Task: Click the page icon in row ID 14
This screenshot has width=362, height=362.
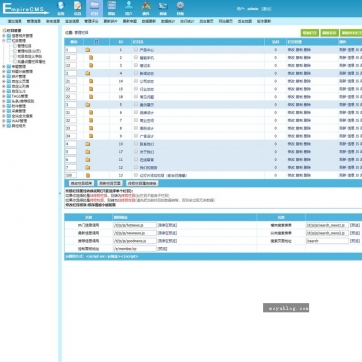Action: coord(91,81)
